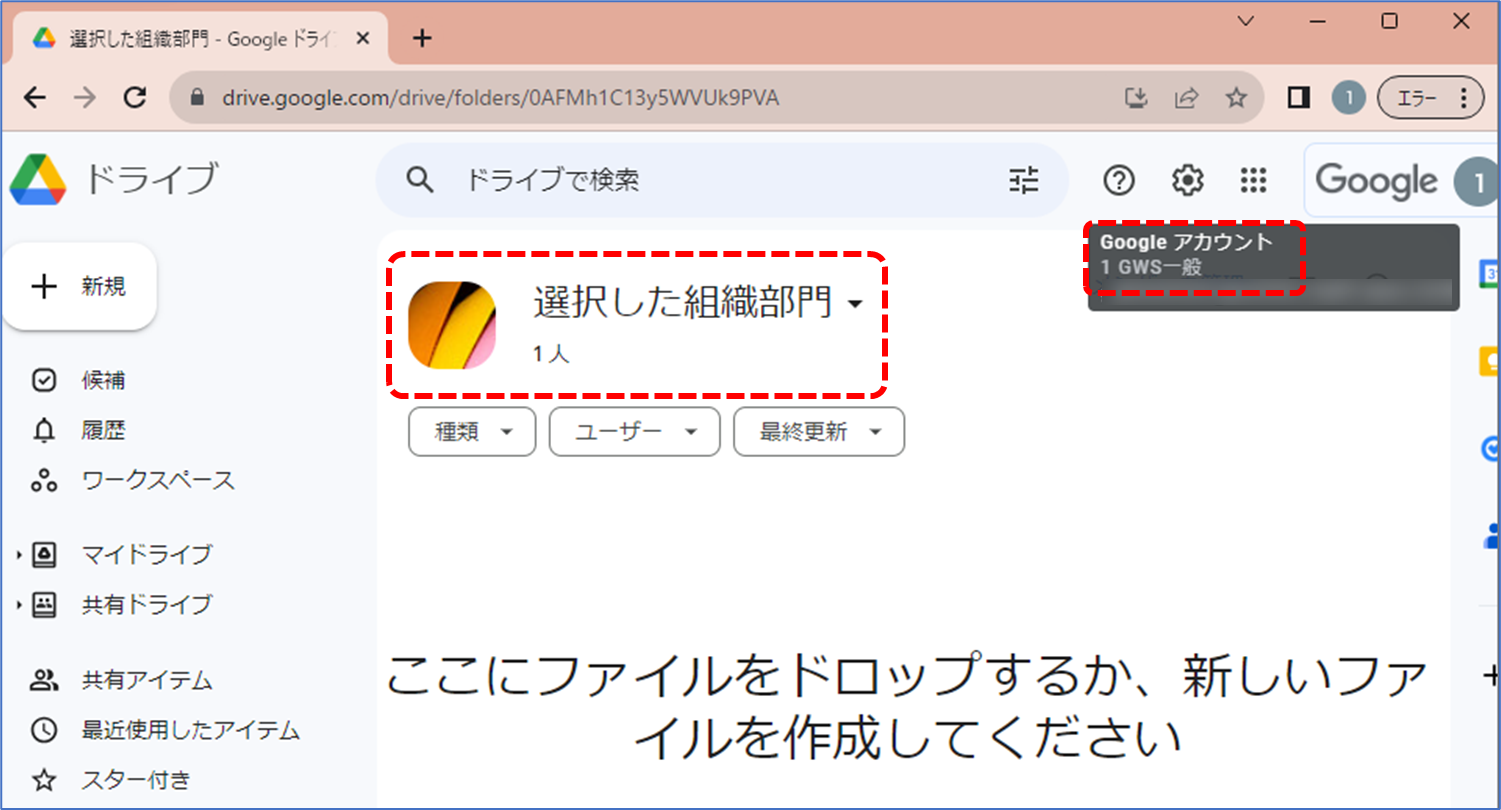This screenshot has width=1501, height=810.
Task: Click the magnifier search icon in Drive
Action: click(421, 180)
